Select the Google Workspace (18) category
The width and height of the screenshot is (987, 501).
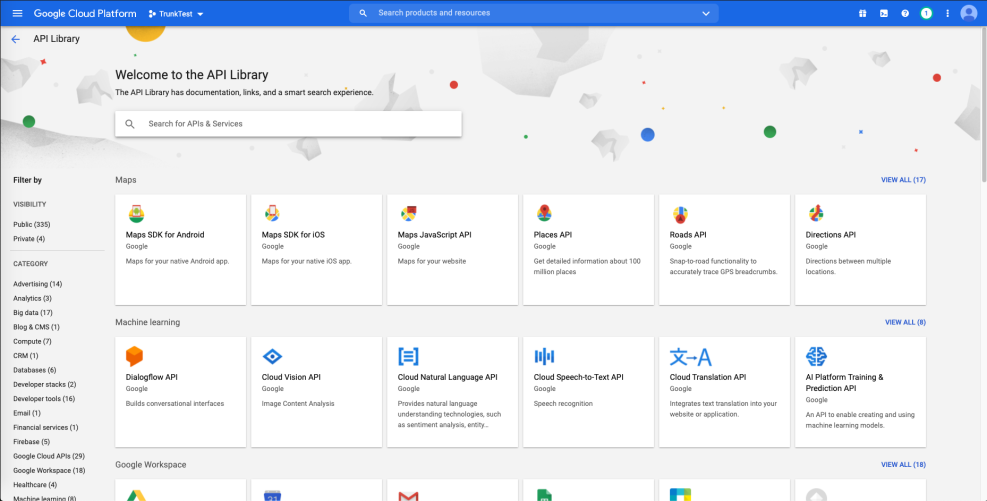[x=49, y=471]
